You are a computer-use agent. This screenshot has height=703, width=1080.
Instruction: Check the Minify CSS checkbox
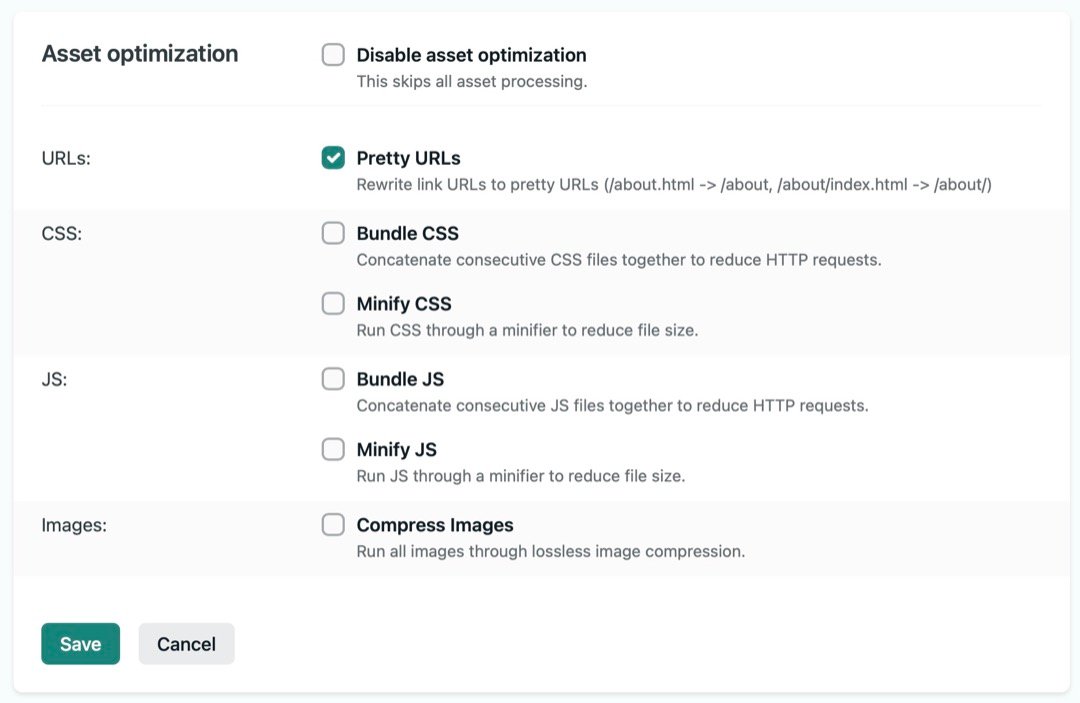coord(332,303)
